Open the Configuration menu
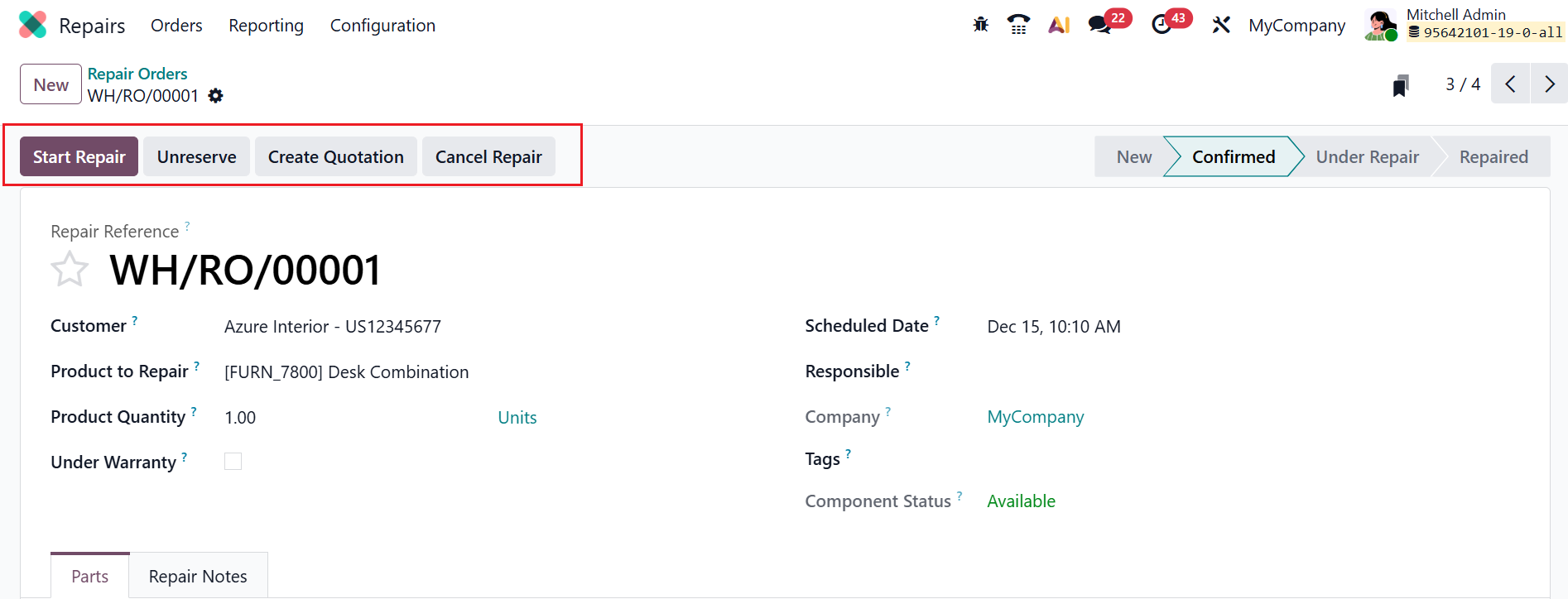This screenshot has height=599, width=1568. (382, 26)
